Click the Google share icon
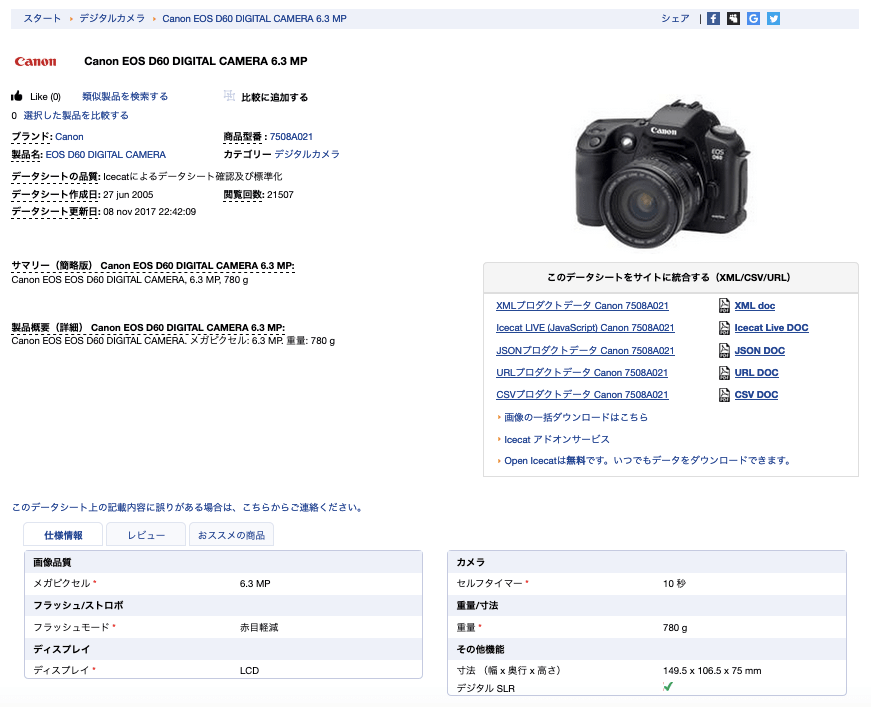Image resolution: width=871 pixels, height=707 pixels. [x=753, y=18]
